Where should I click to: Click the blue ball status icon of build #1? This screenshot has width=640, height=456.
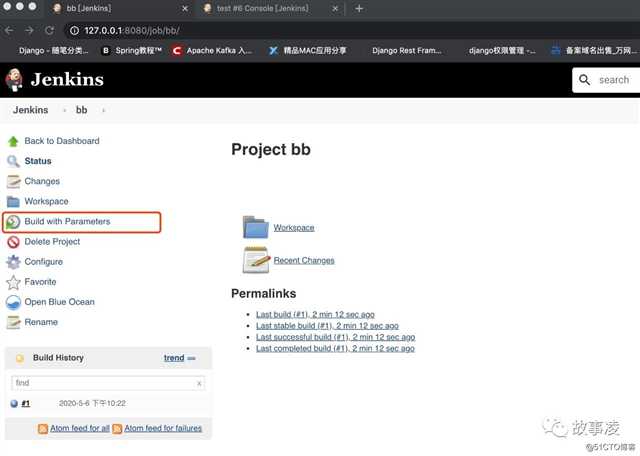(x=14, y=404)
